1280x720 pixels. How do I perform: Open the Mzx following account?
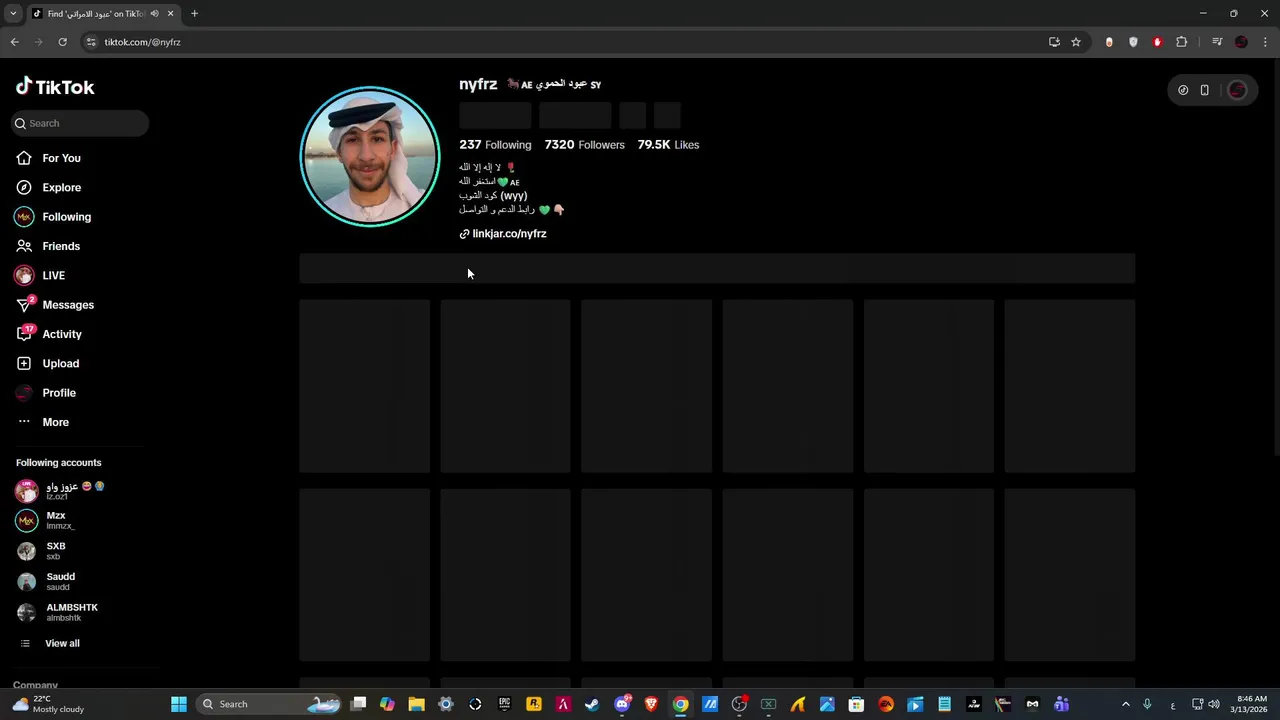(x=56, y=520)
